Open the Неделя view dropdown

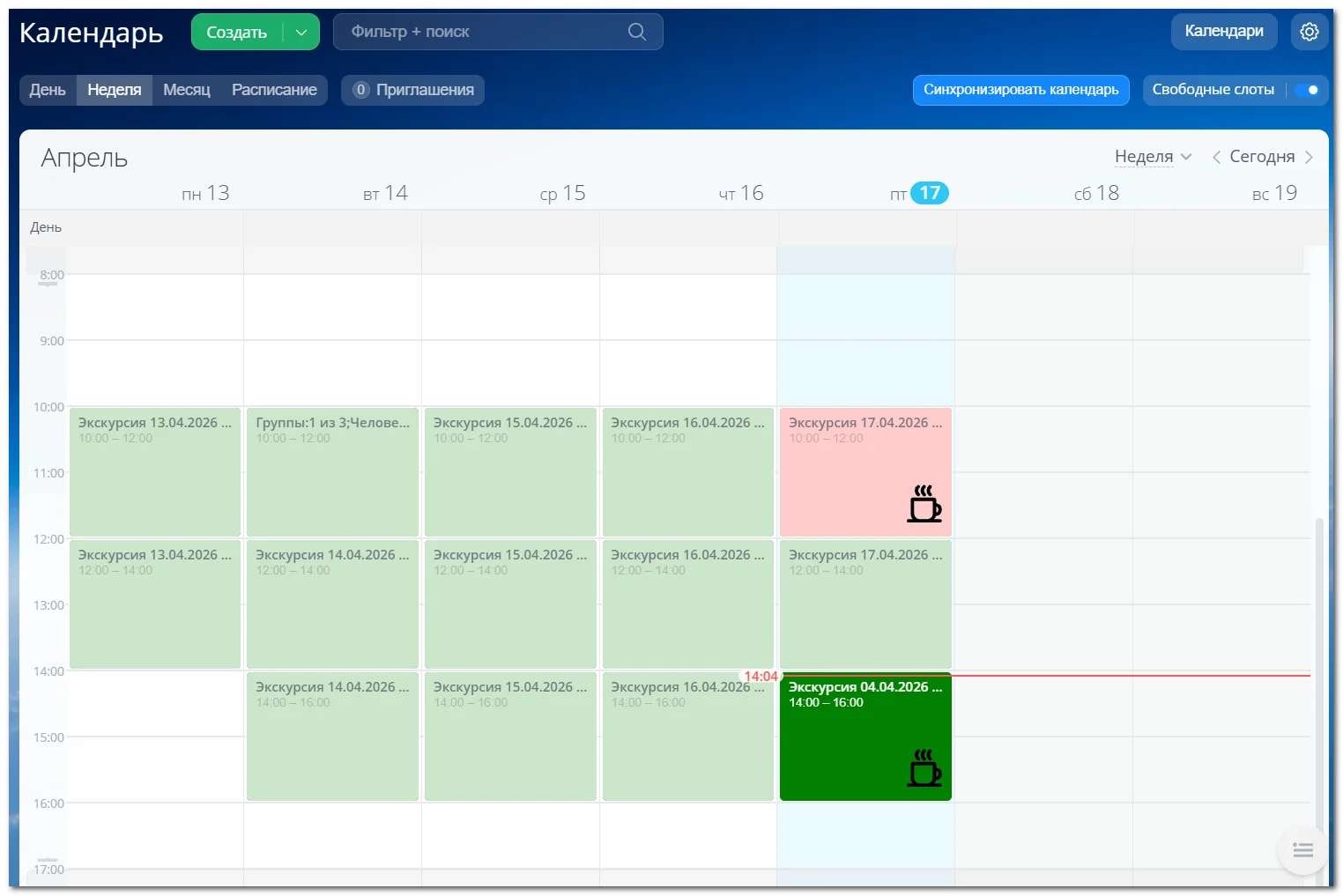(1153, 157)
